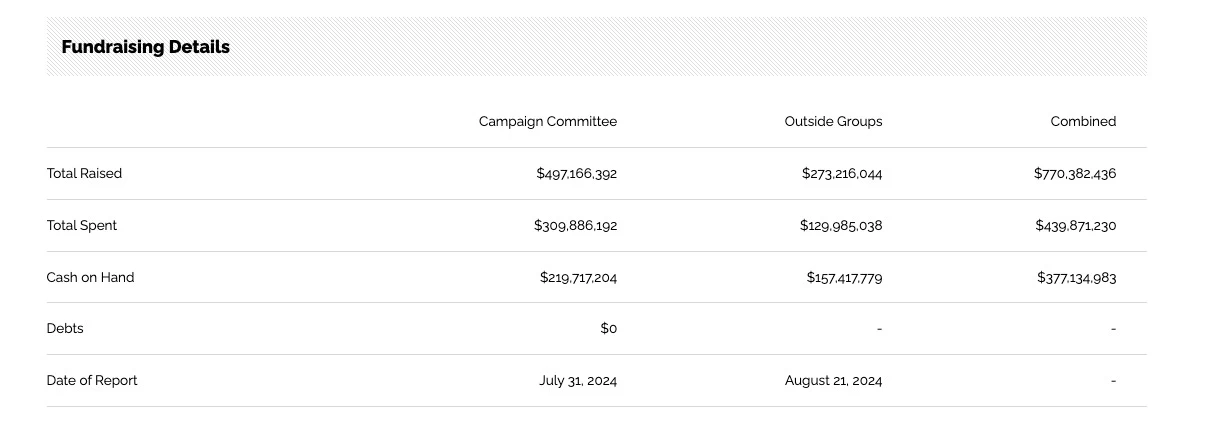Select the July 31, 2024 report date
This screenshot has width=1218, height=434.
tap(578, 380)
